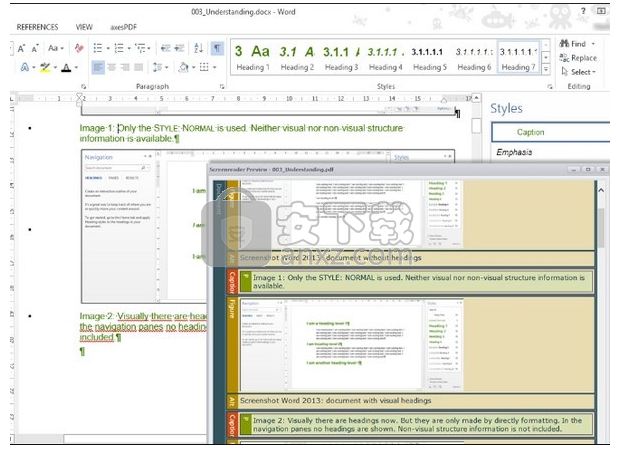618x457 pixels.
Task: Apply Heading 3 style
Action: pos(341,58)
